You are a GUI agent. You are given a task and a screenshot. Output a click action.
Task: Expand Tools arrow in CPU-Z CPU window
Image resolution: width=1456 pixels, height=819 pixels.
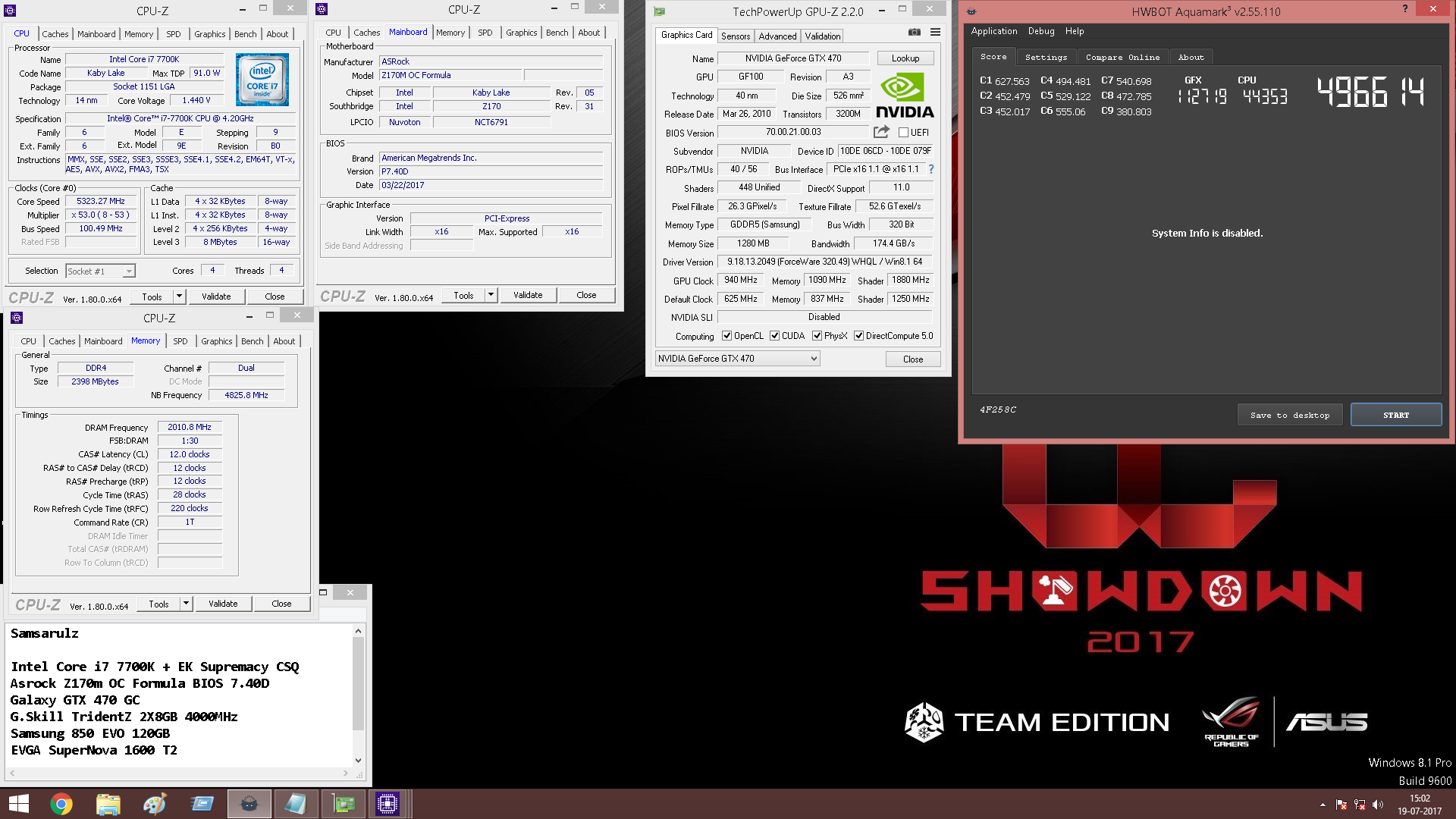coord(180,297)
